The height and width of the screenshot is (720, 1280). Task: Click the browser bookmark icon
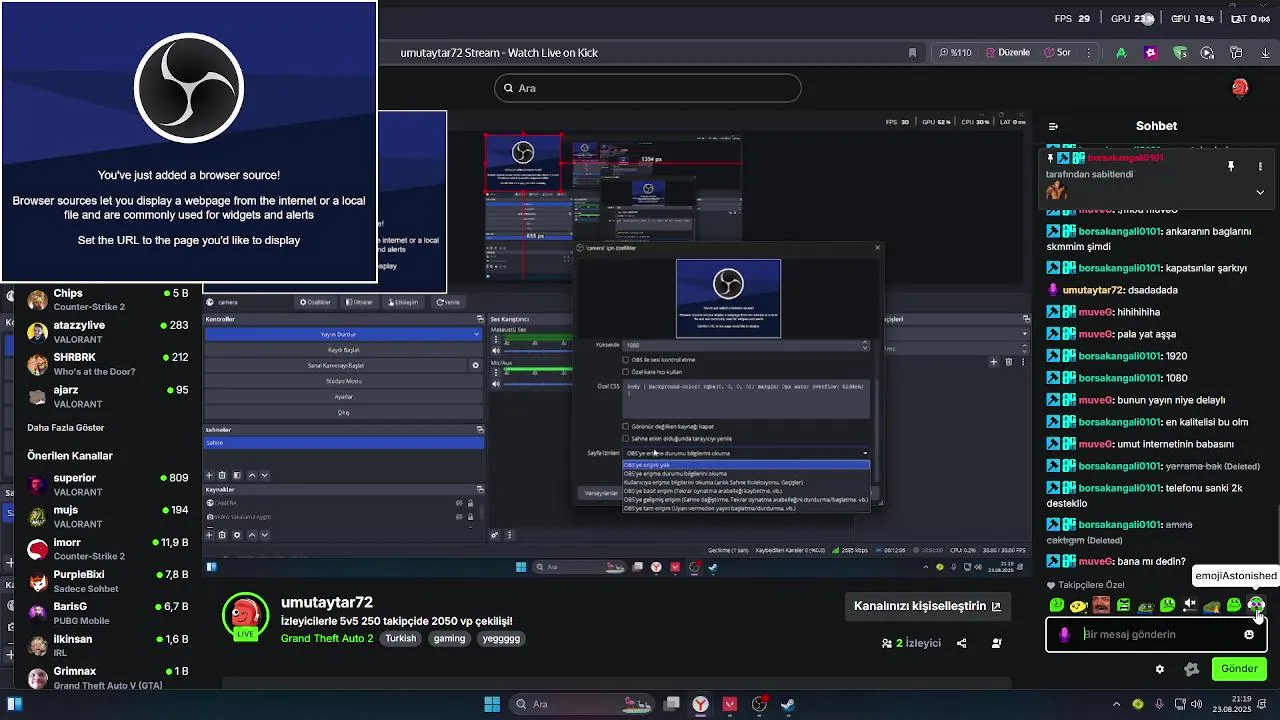click(912, 52)
